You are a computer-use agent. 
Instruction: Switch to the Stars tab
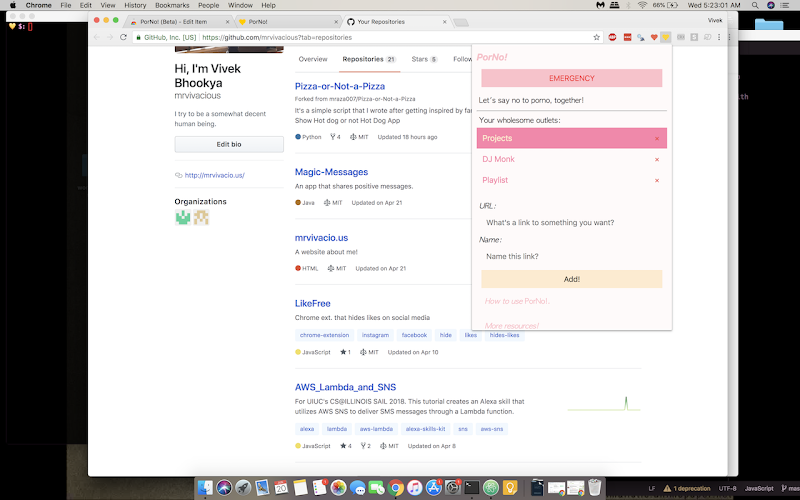click(424, 59)
